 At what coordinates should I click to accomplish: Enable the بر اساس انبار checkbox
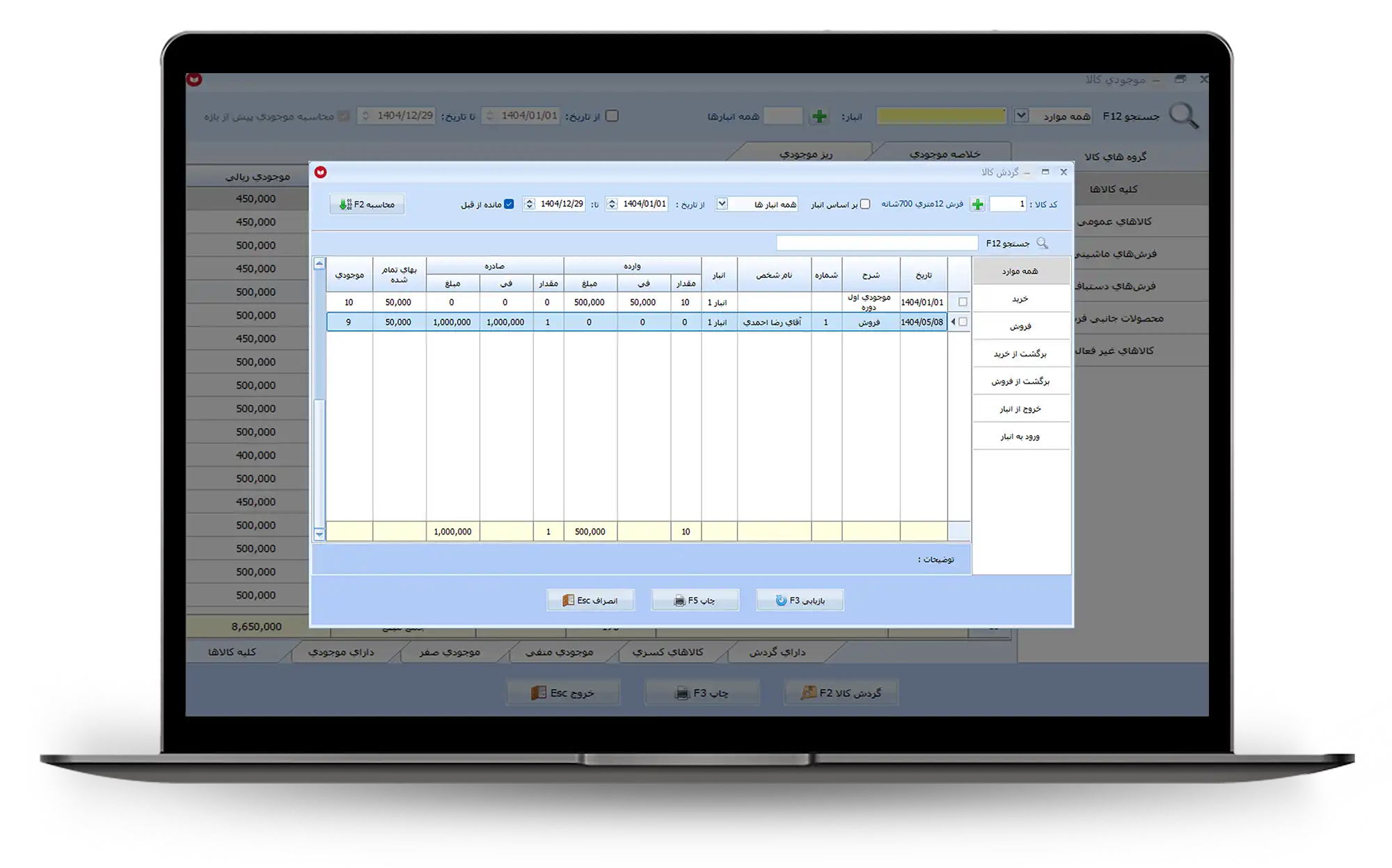864,204
